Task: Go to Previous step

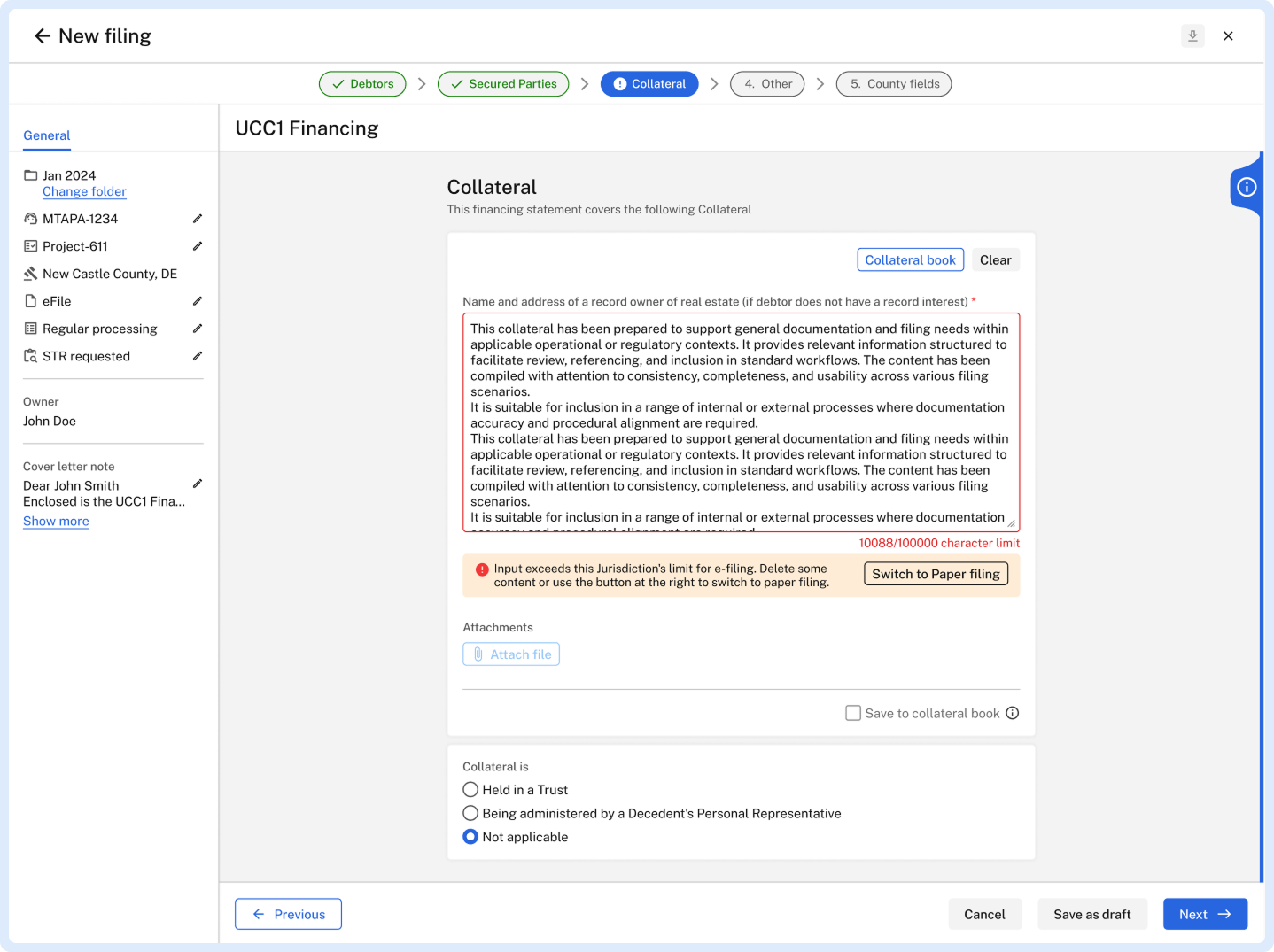Action: point(288,914)
